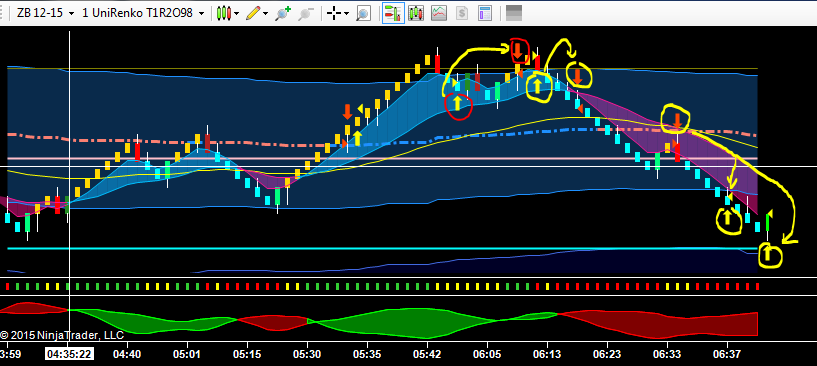Click the zoom in magnifier with plus
Image resolution: width=817 pixels, height=366 pixels.
tap(283, 13)
